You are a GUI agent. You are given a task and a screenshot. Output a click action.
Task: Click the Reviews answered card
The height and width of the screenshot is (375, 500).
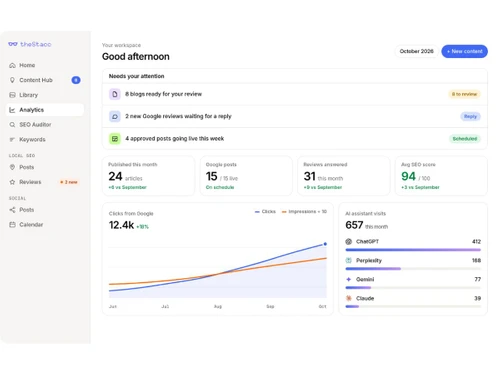click(344, 176)
